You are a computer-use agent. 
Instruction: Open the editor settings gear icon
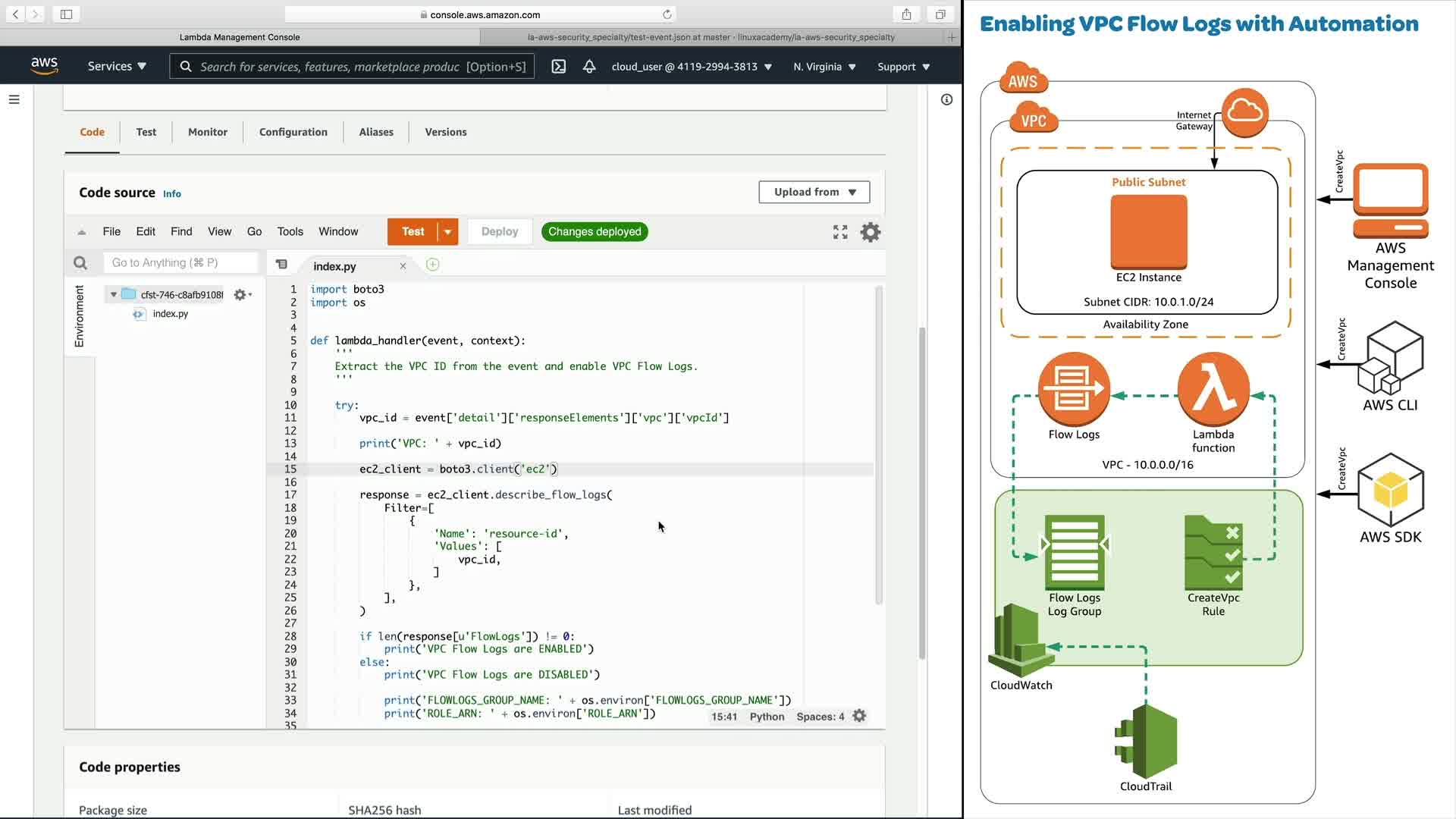coord(870,232)
